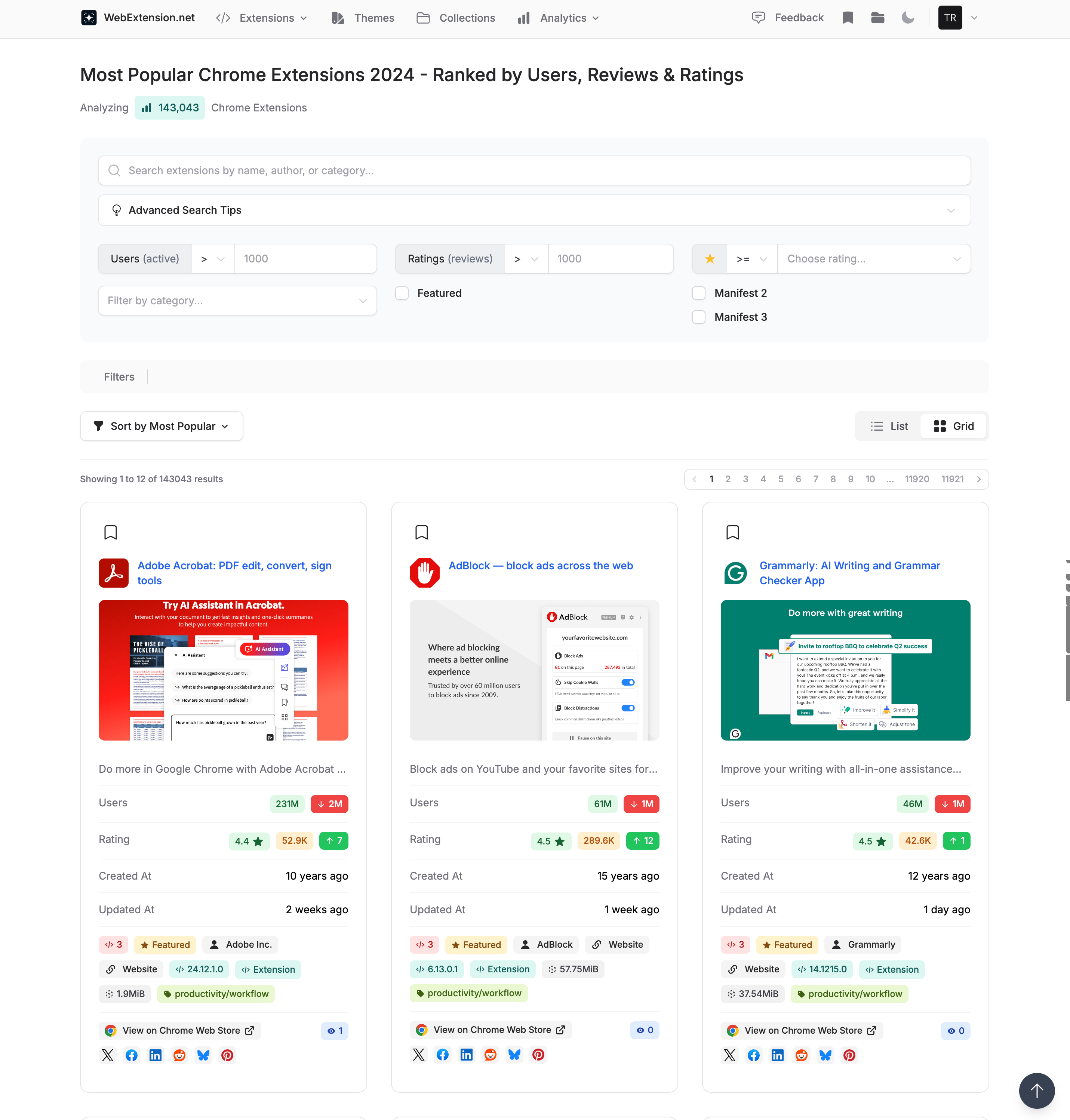Bookmark the Adobe Acrobat extension card
Screen dimensions: 1070x1120
tap(111, 533)
